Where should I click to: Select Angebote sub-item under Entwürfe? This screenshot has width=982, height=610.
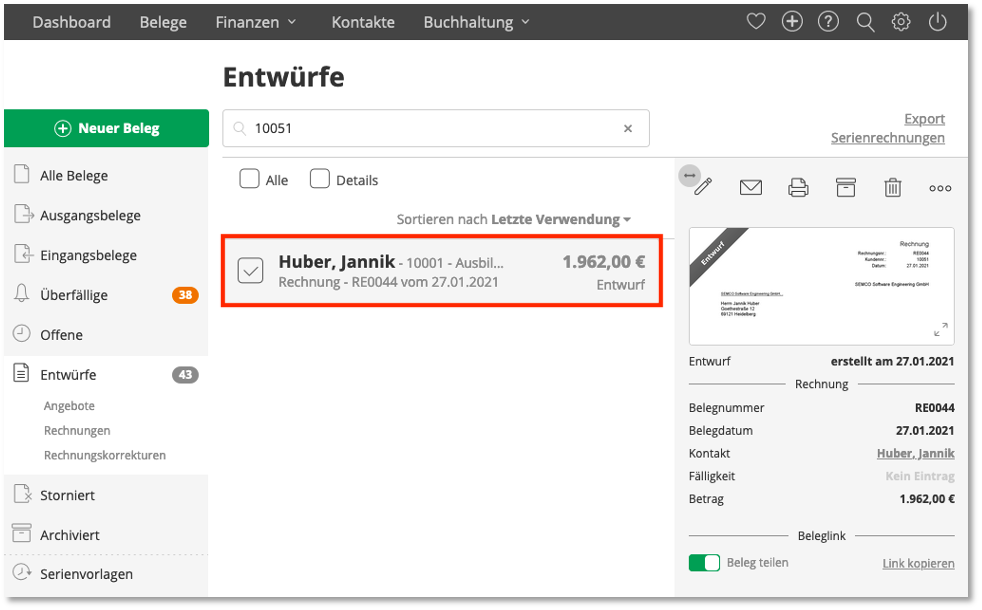tap(70, 406)
